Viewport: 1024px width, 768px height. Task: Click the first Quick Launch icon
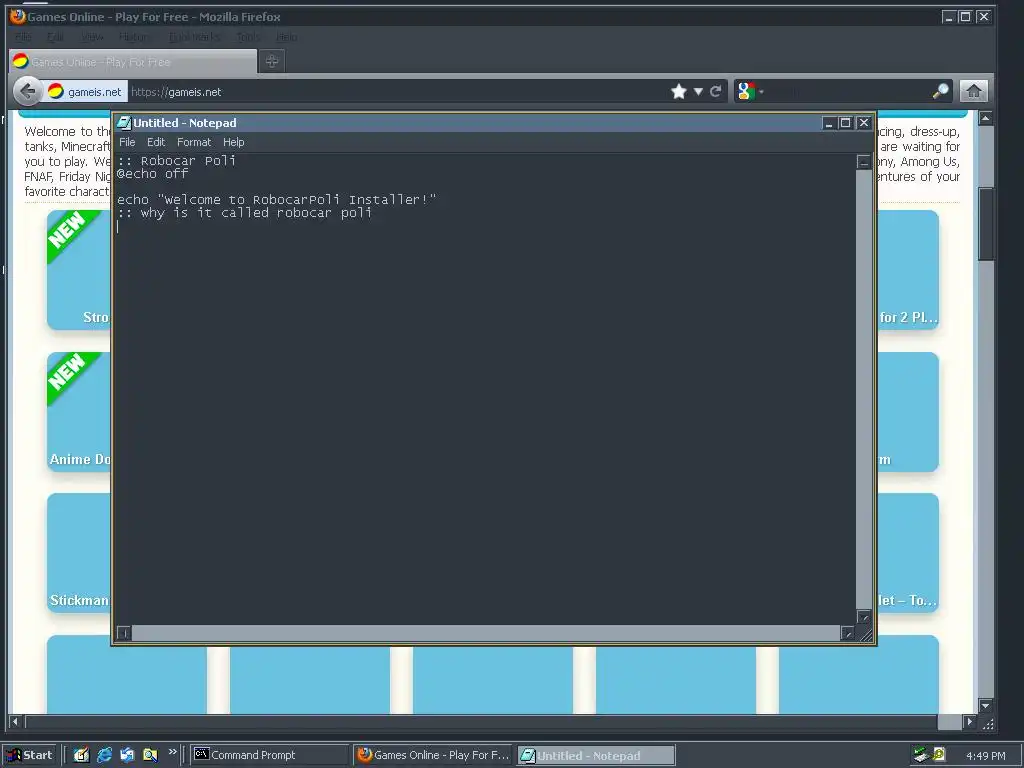81,755
